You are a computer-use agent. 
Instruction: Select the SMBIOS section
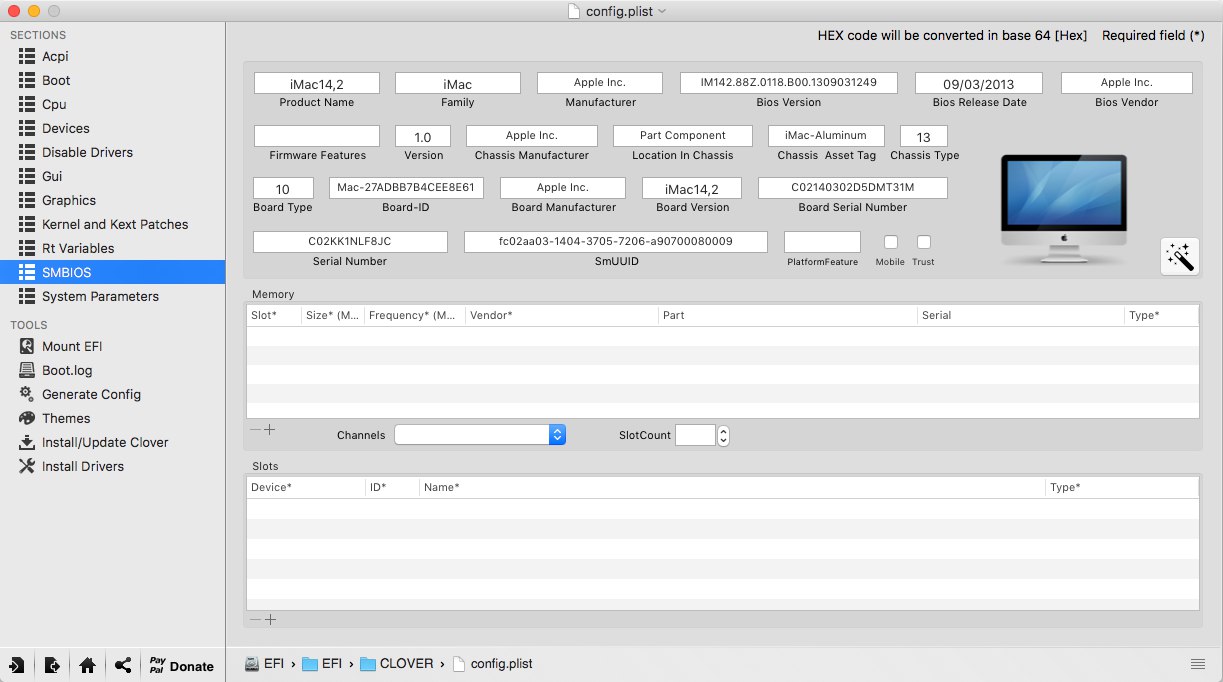pos(112,272)
